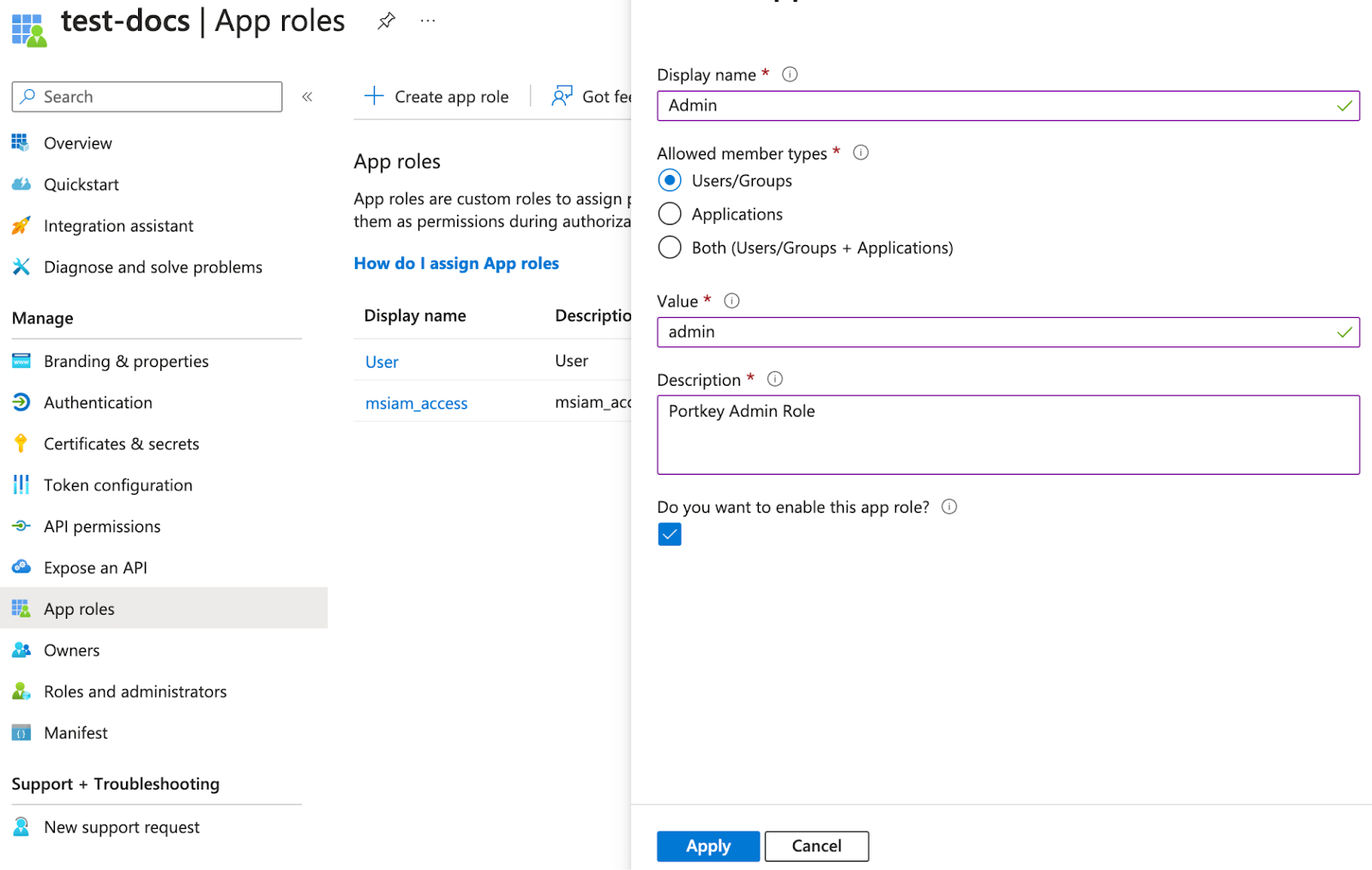
Task: Open the Token configuration panel
Action: [117, 484]
